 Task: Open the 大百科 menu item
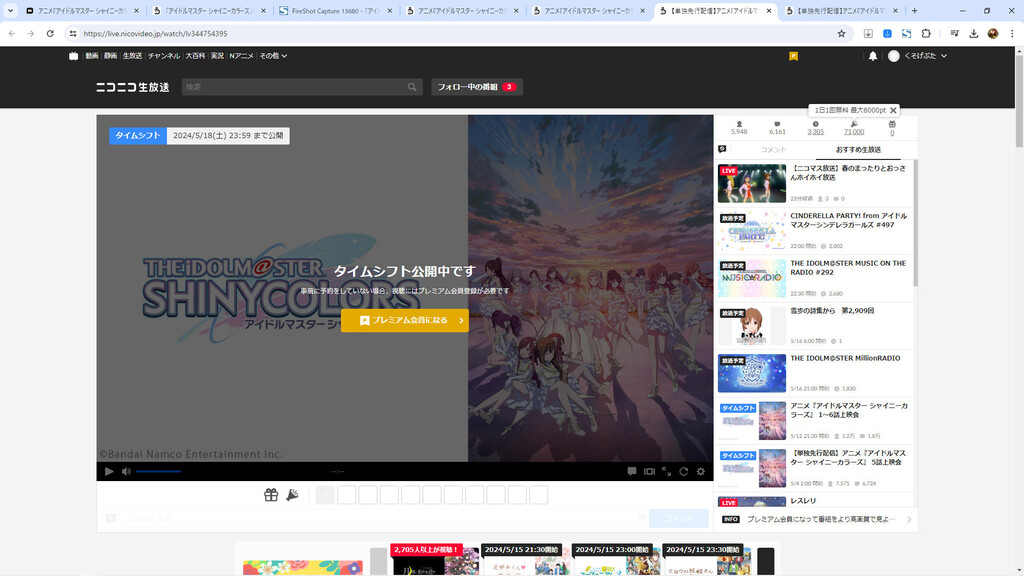(x=195, y=56)
